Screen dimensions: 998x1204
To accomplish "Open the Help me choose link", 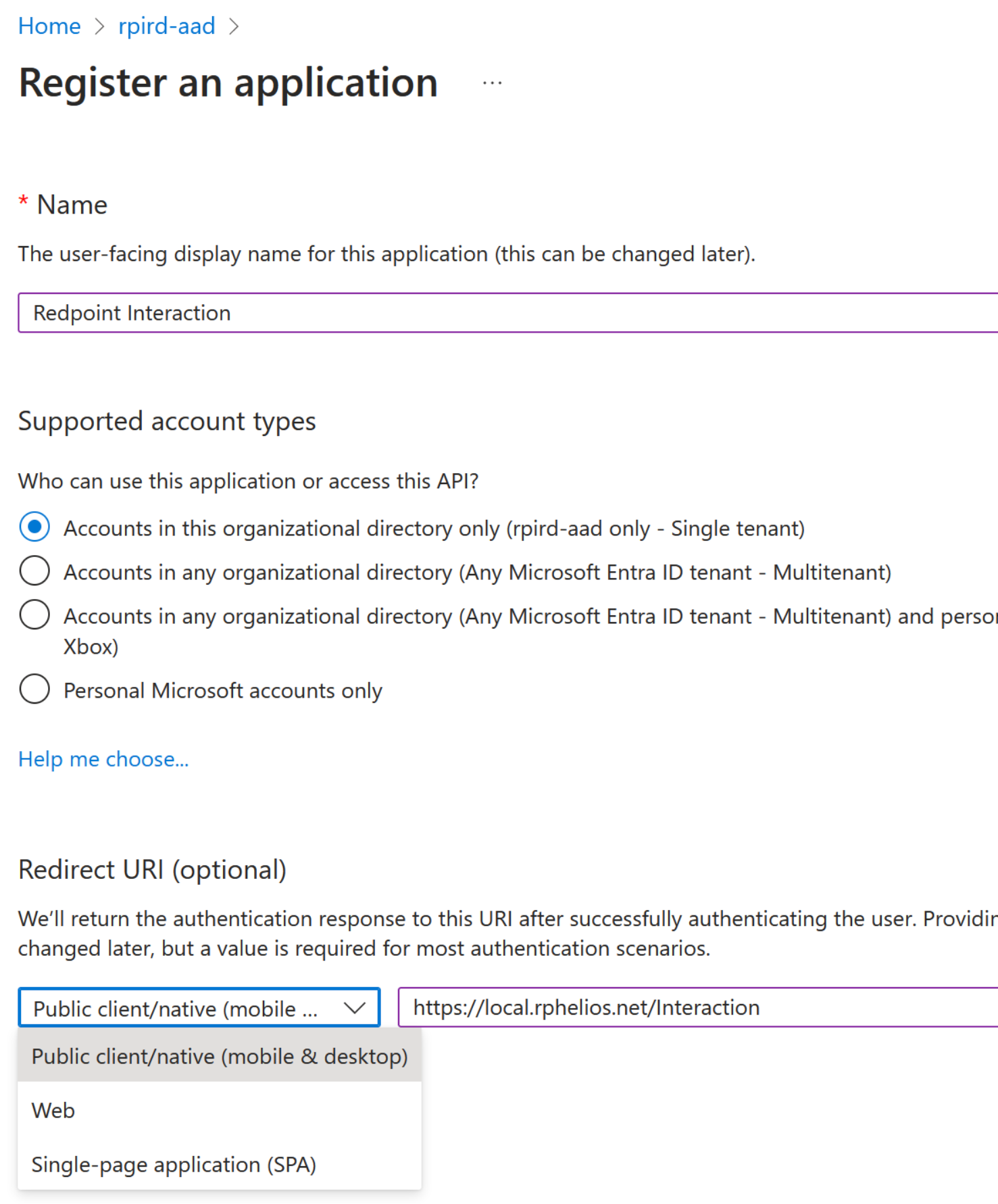I will [x=103, y=759].
